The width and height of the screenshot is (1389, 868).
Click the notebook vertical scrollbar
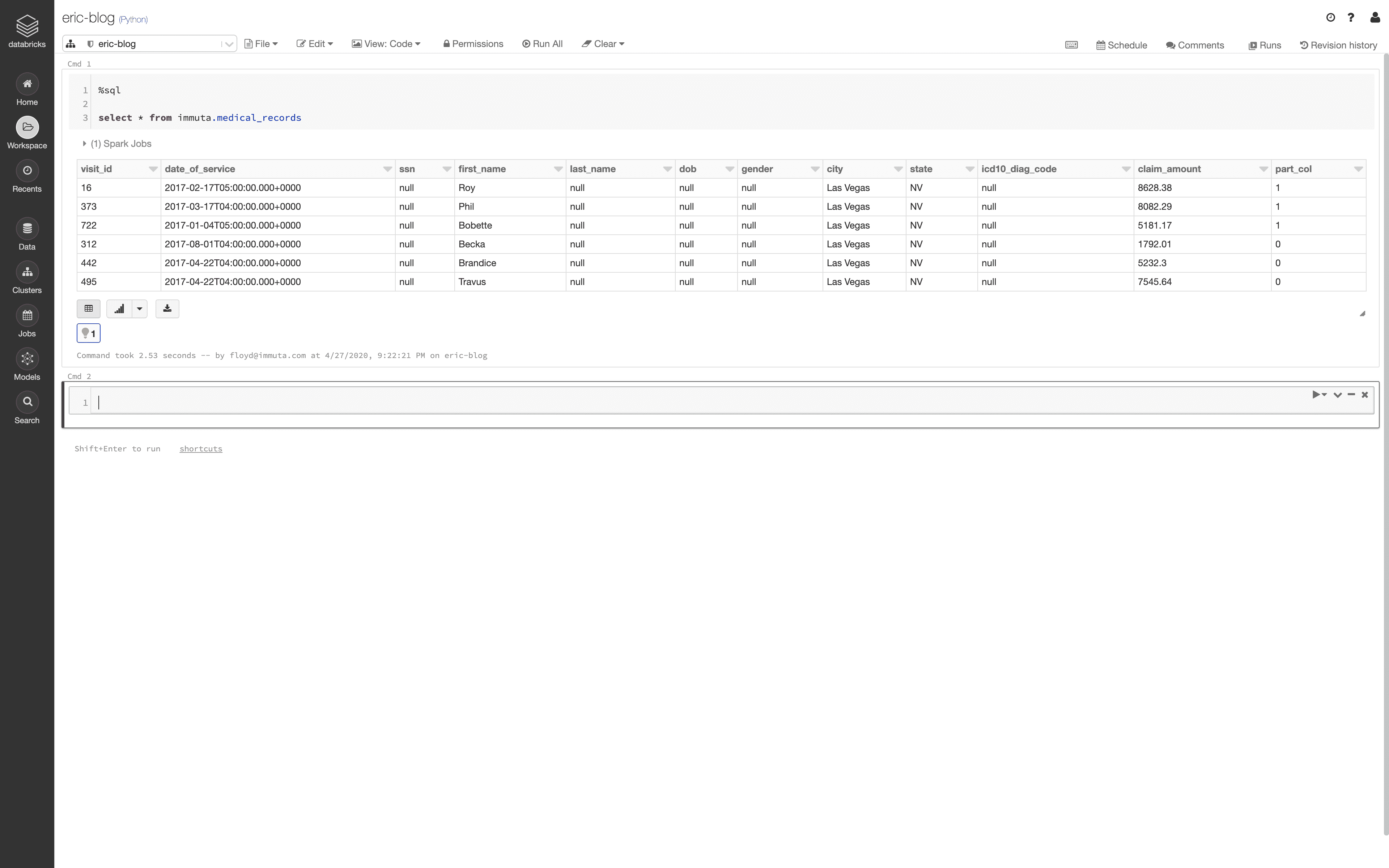tap(1385, 444)
